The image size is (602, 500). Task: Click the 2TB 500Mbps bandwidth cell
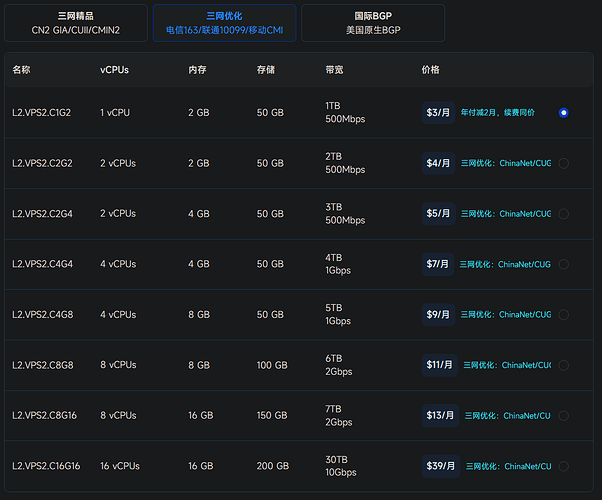345,163
